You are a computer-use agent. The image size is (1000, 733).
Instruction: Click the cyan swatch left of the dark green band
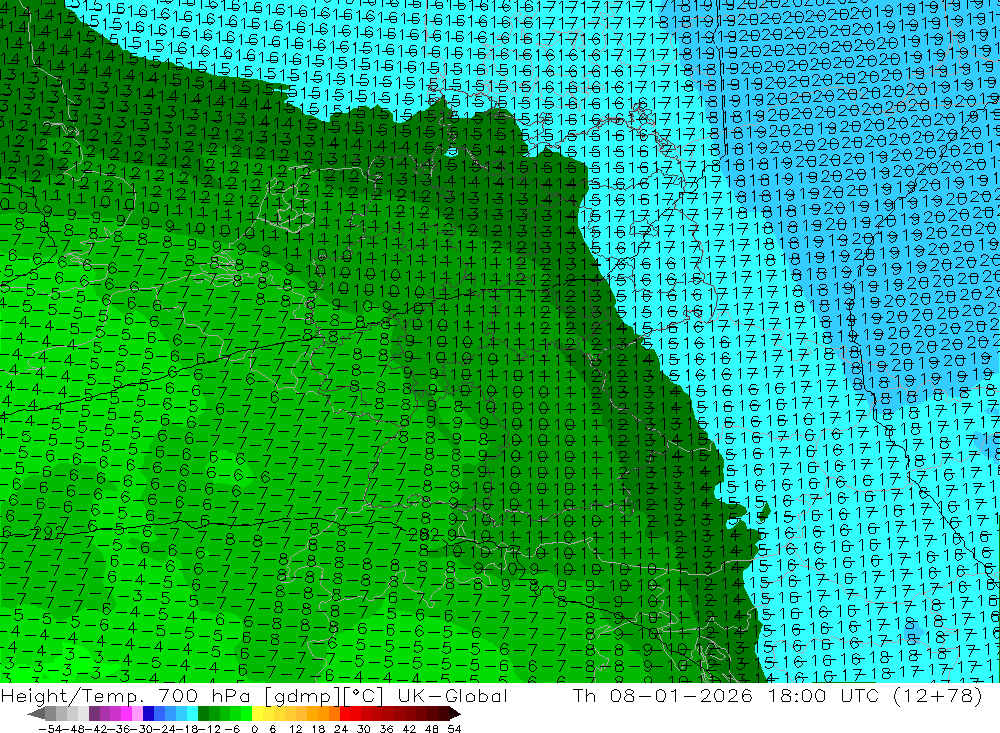pyautogui.click(x=193, y=714)
